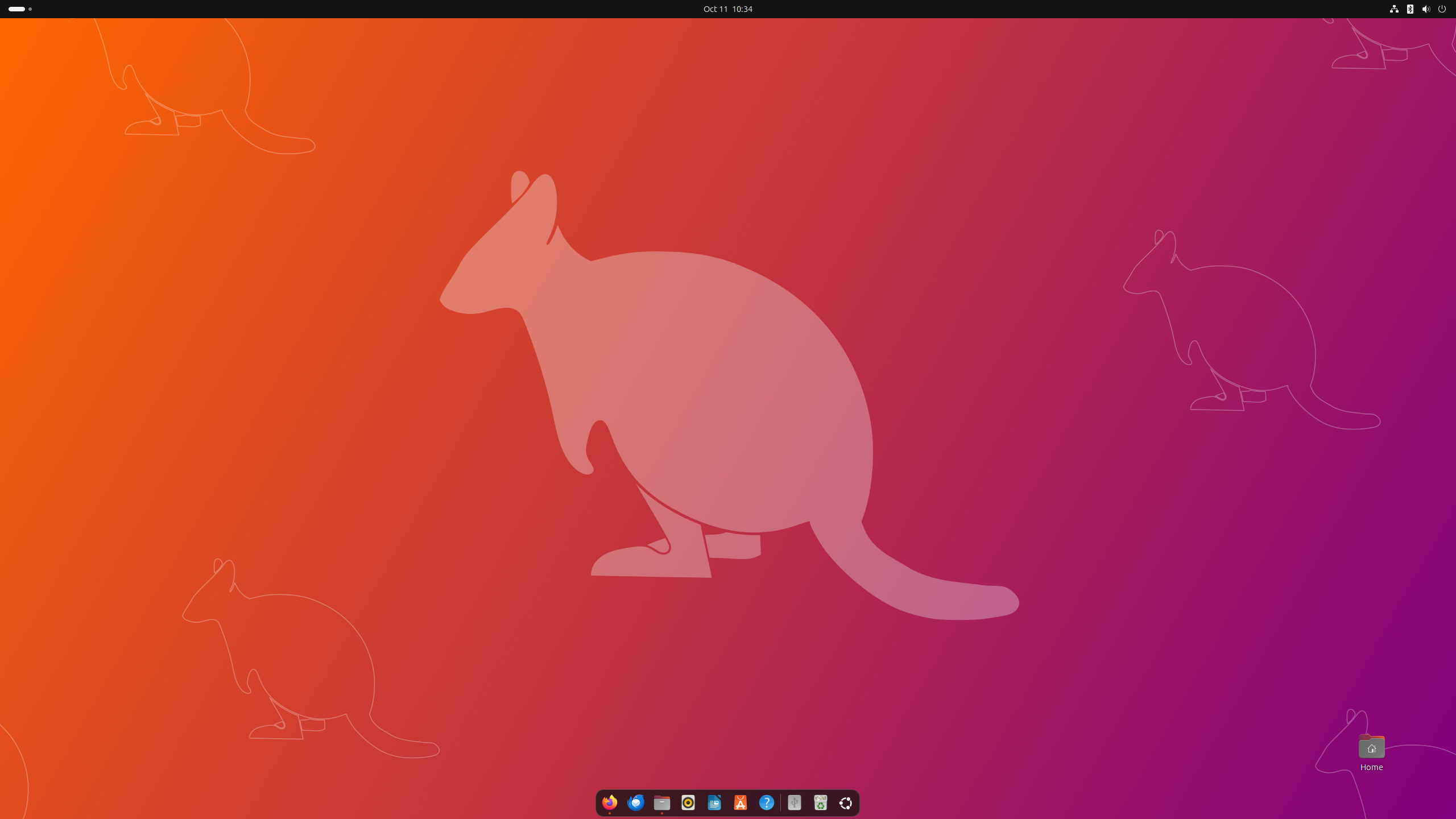Image resolution: width=1456 pixels, height=819 pixels.
Task: Show all applications via Ubuntu logo
Action: tap(846, 803)
